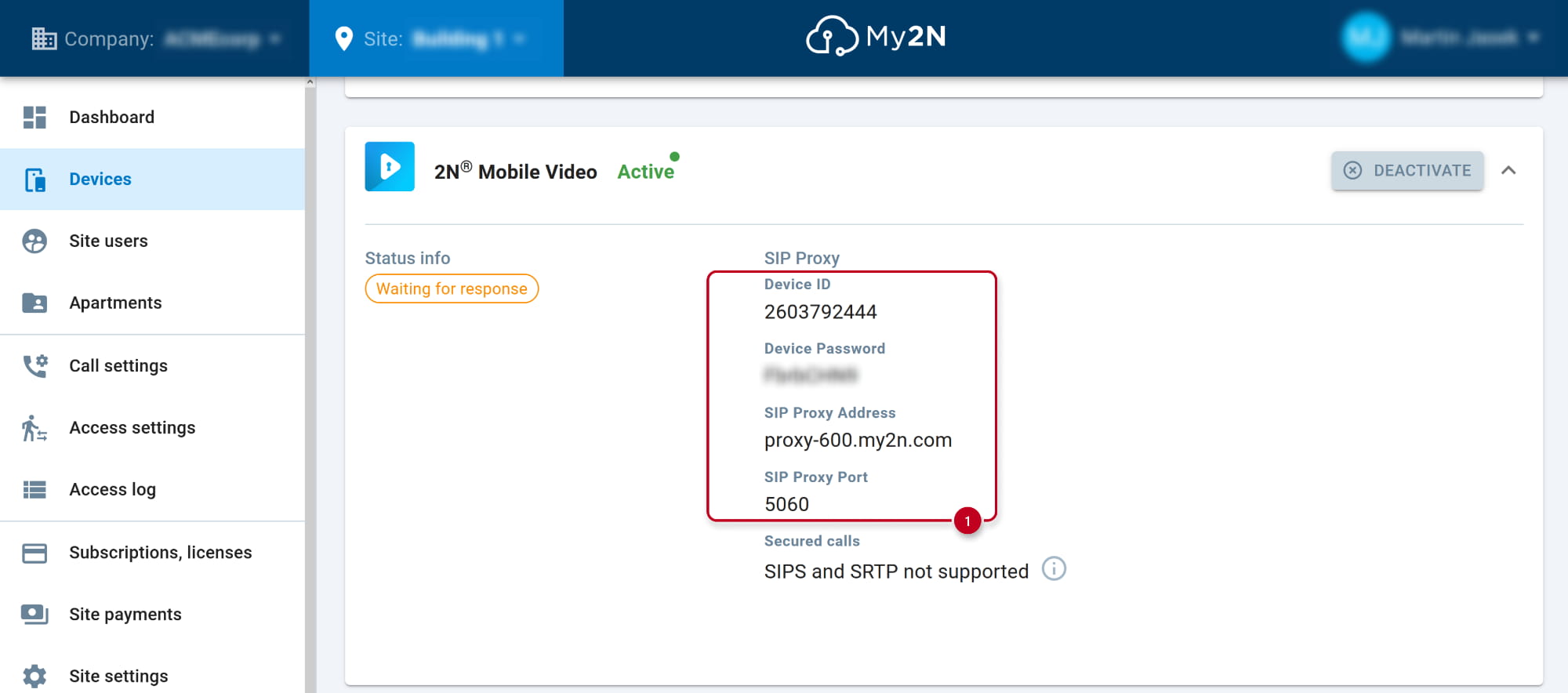1568x693 pixels.
Task: Click the user avatar circle in header
Action: (1366, 38)
